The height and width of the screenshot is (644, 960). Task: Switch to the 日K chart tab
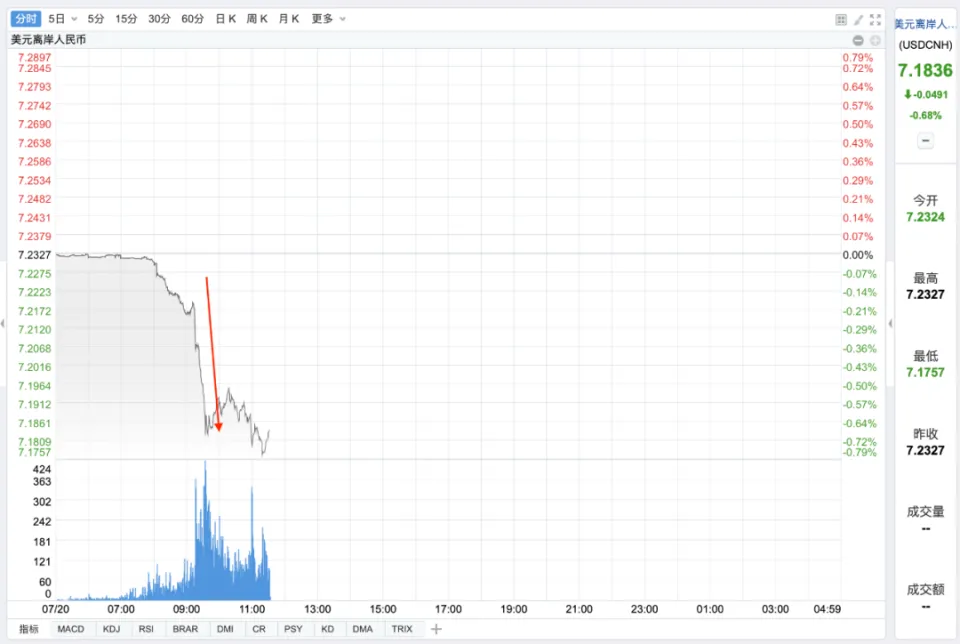[226, 19]
